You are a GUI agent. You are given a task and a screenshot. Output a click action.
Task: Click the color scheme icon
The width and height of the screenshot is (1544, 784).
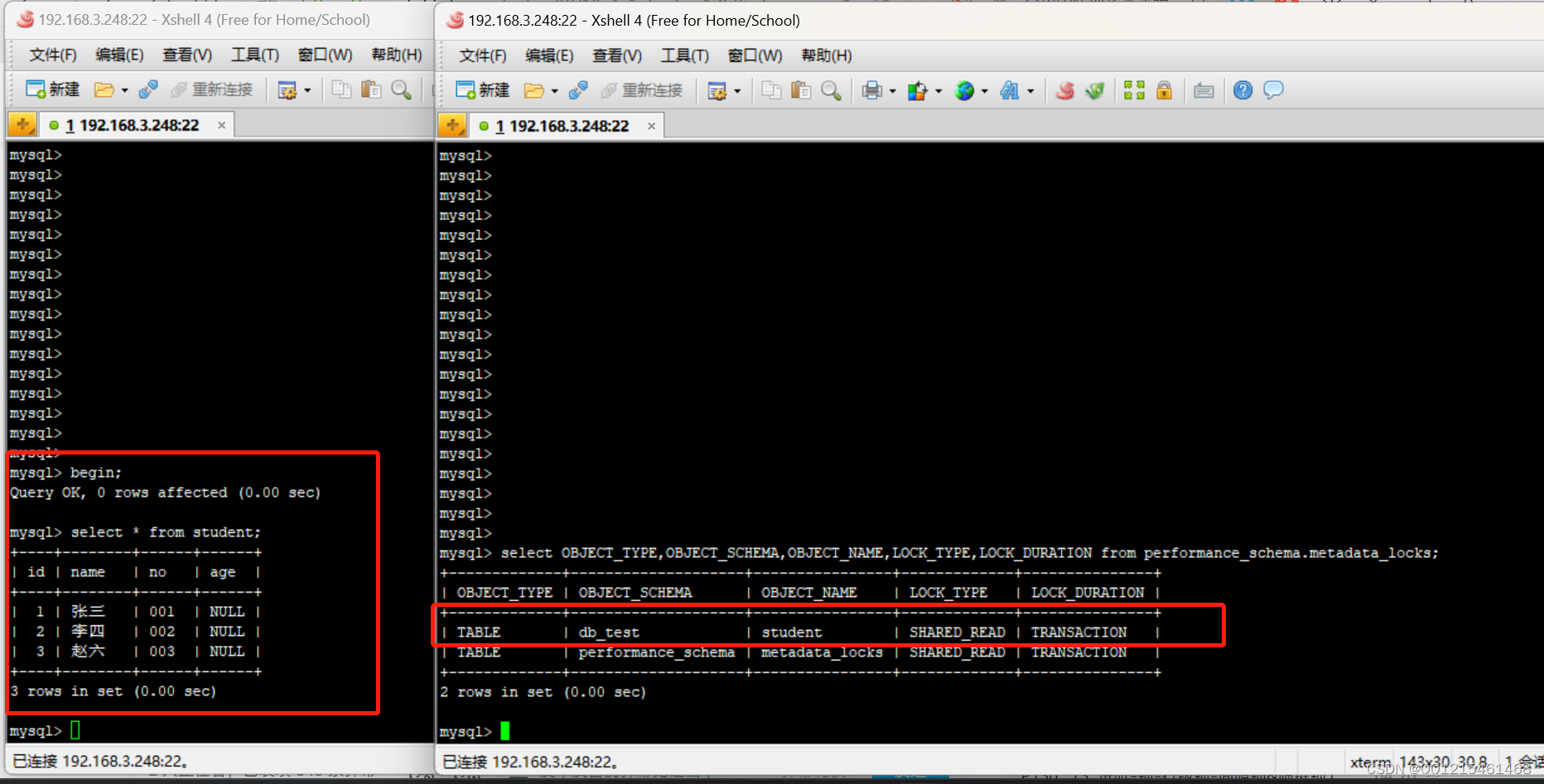click(917, 90)
